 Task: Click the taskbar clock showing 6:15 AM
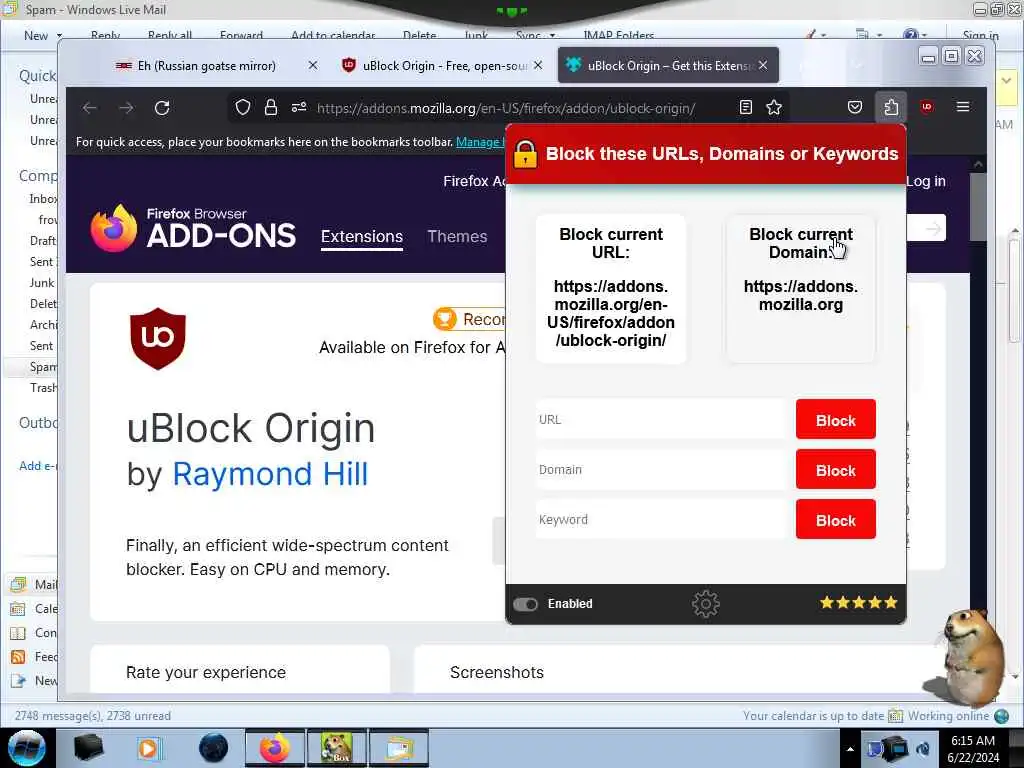(973, 741)
